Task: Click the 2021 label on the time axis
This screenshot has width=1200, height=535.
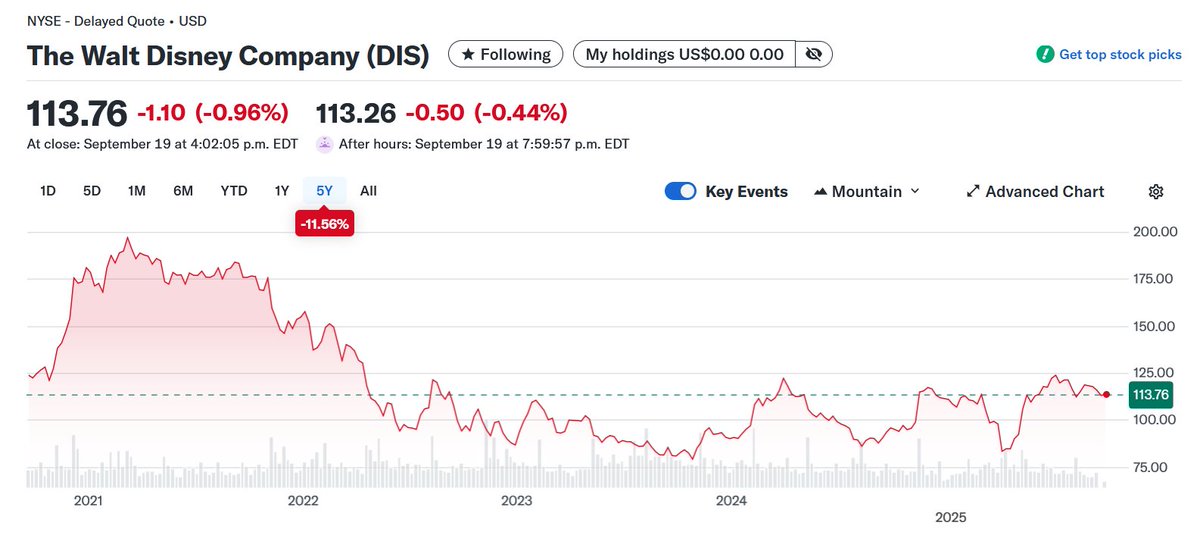Action: (90, 500)
